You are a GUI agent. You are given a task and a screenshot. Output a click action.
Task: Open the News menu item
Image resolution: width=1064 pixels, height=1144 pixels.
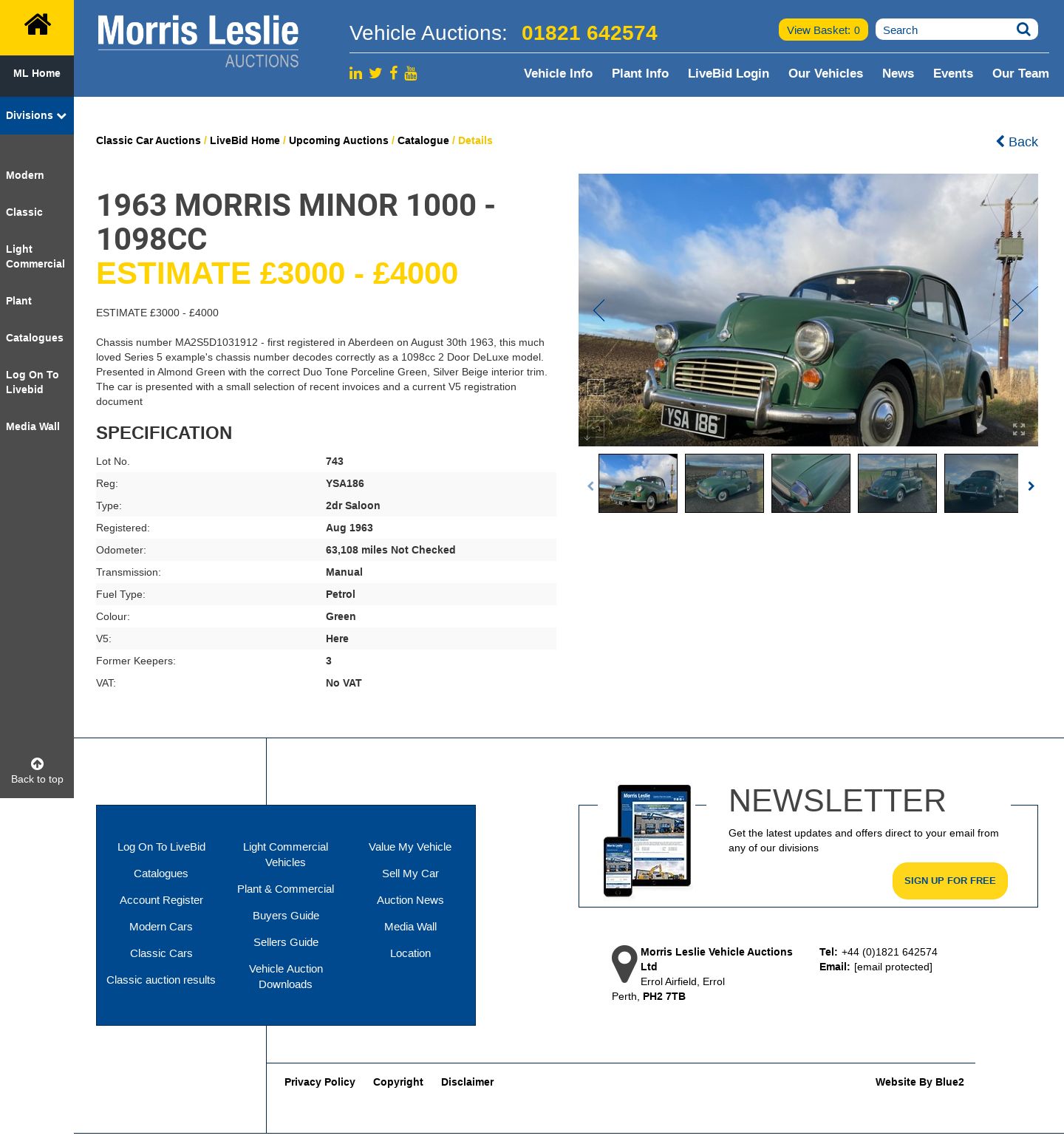pyautogui.click(x=898, y=73)
